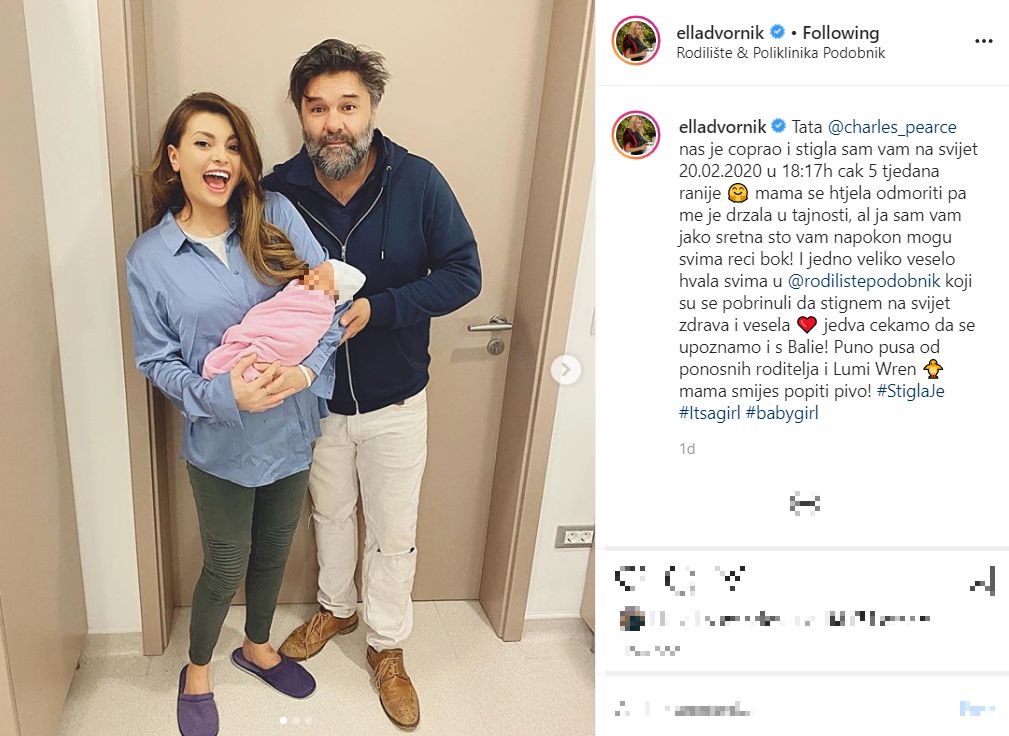Share the post using the paper plane icon
This screenshot has height=736, width=1009.
click(x=732, y=578)
